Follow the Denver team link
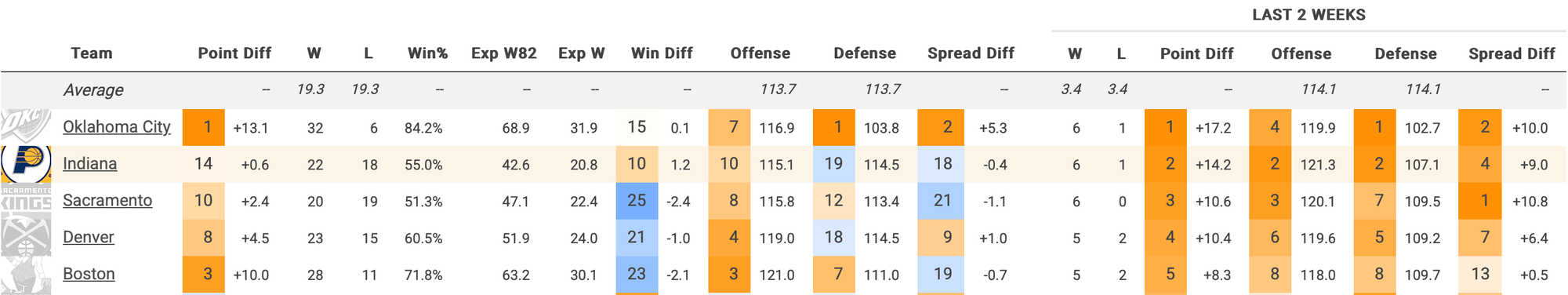This screenshot has width=1568, height=295. [88, 237]
